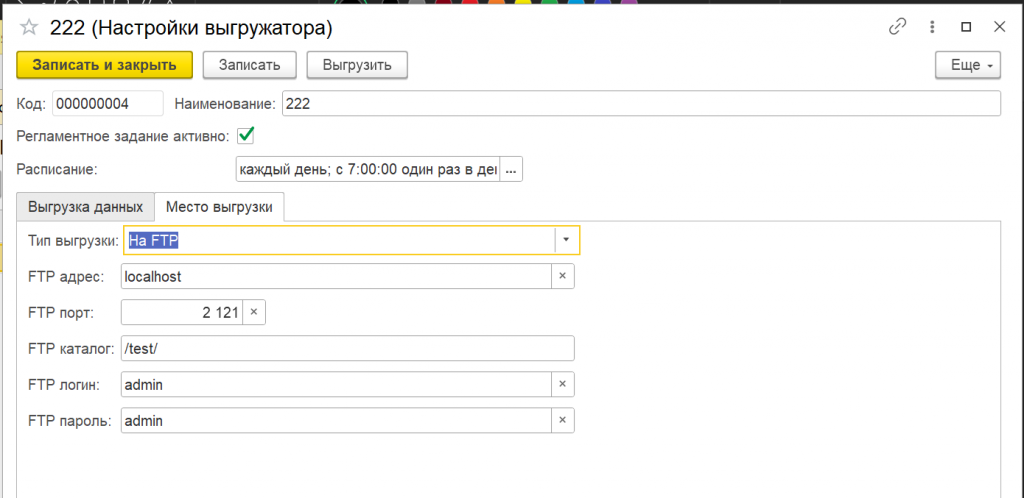Click FTP логин field

336,384
